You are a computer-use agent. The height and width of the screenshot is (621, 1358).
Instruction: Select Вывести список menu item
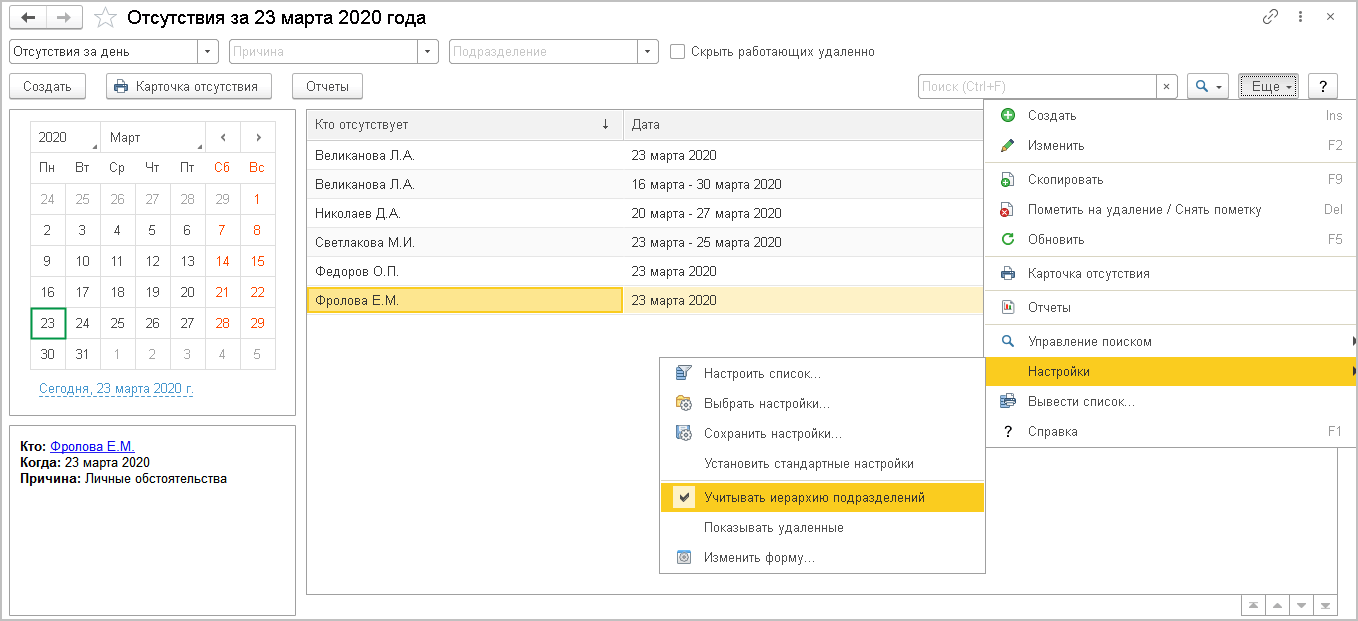[1080, 402]
